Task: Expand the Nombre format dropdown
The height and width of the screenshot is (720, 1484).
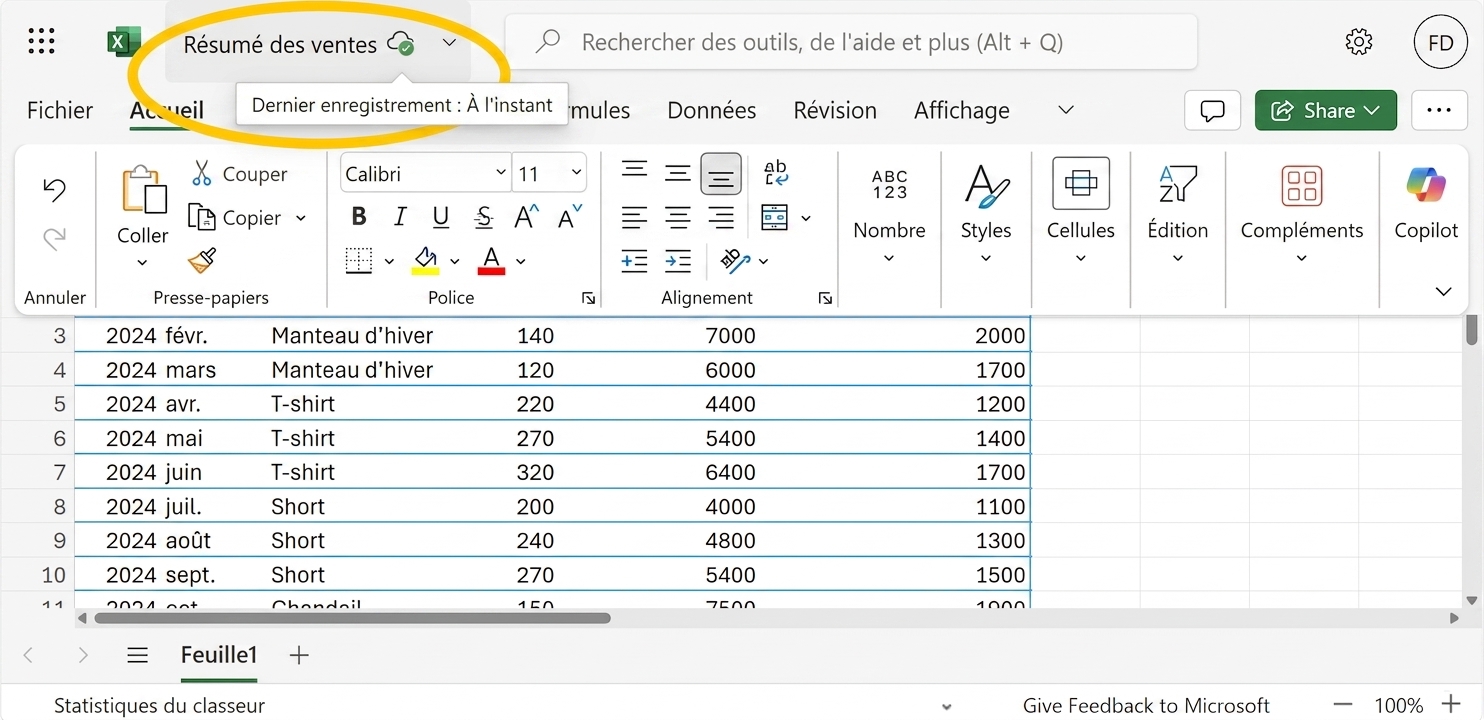Action: 889,259
